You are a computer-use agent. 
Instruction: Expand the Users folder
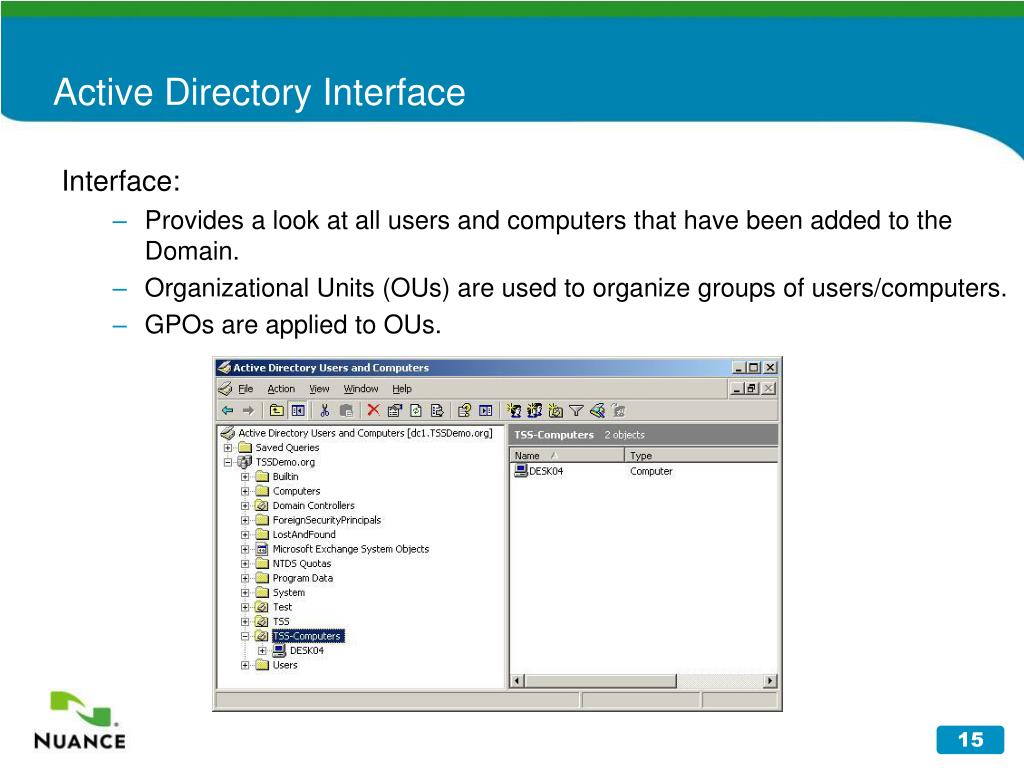pos(245,665)
